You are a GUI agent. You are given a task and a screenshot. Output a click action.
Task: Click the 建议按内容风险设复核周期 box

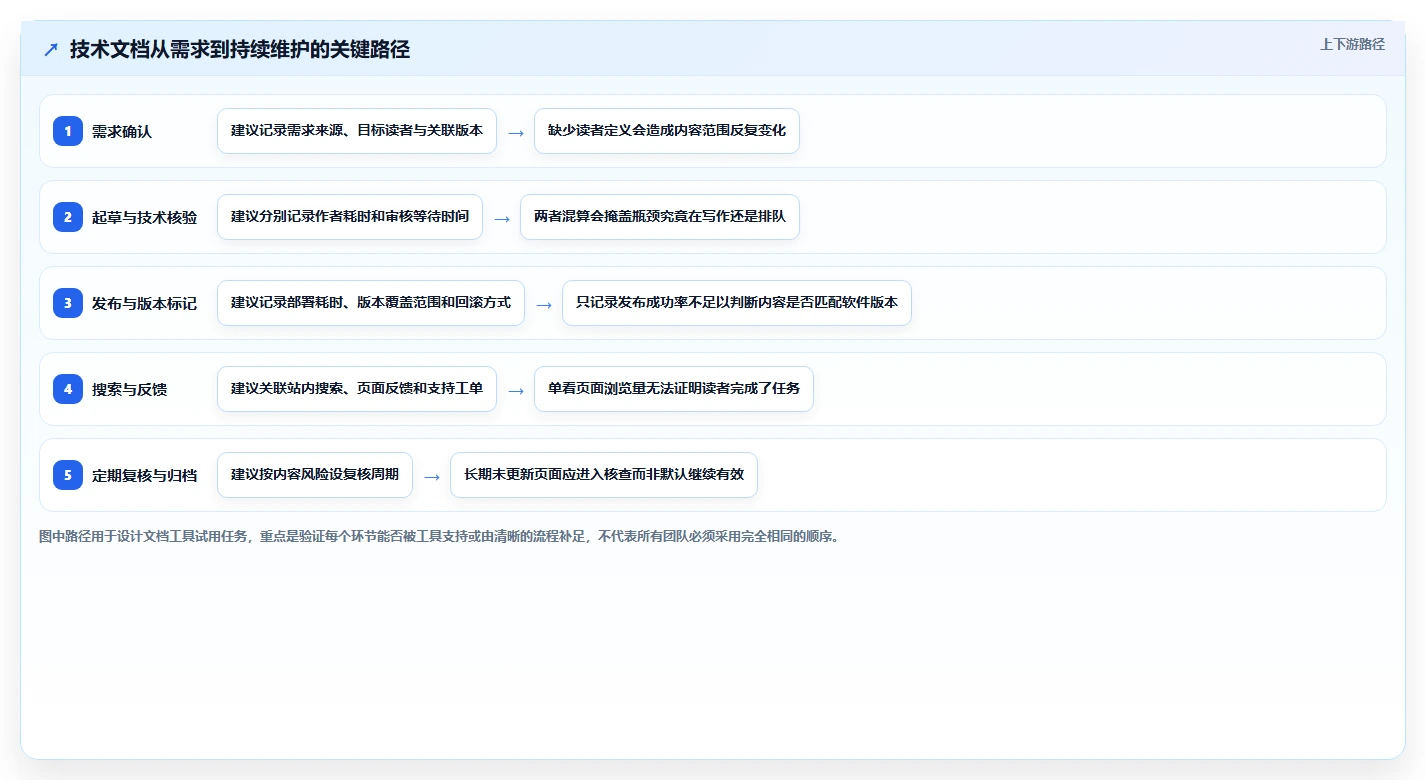315,475
